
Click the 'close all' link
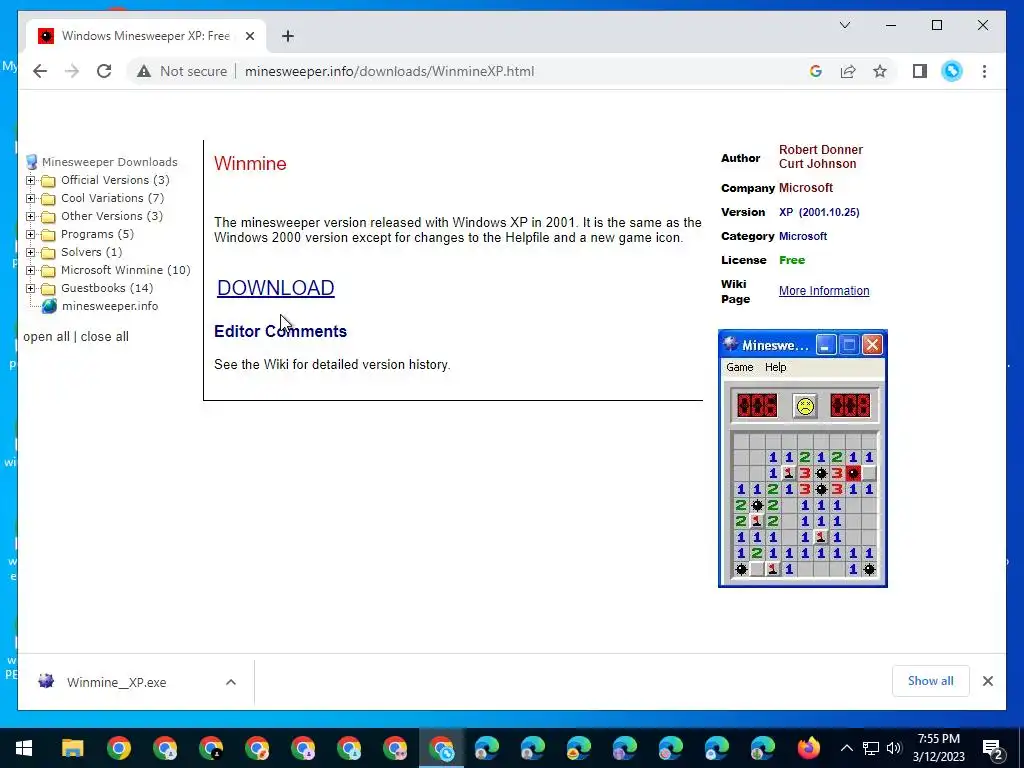[x=104, y=336]
